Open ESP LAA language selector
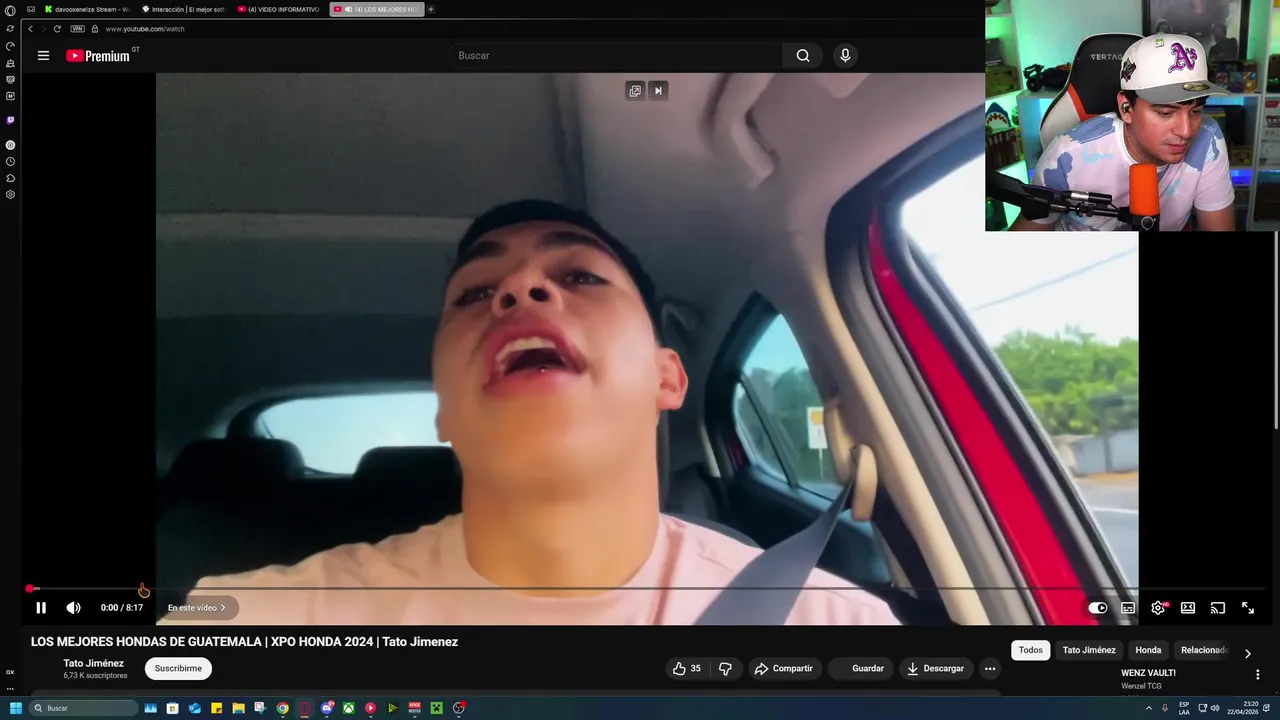Viewport: 1280px width, 720px height. (x=1184, y=708)
